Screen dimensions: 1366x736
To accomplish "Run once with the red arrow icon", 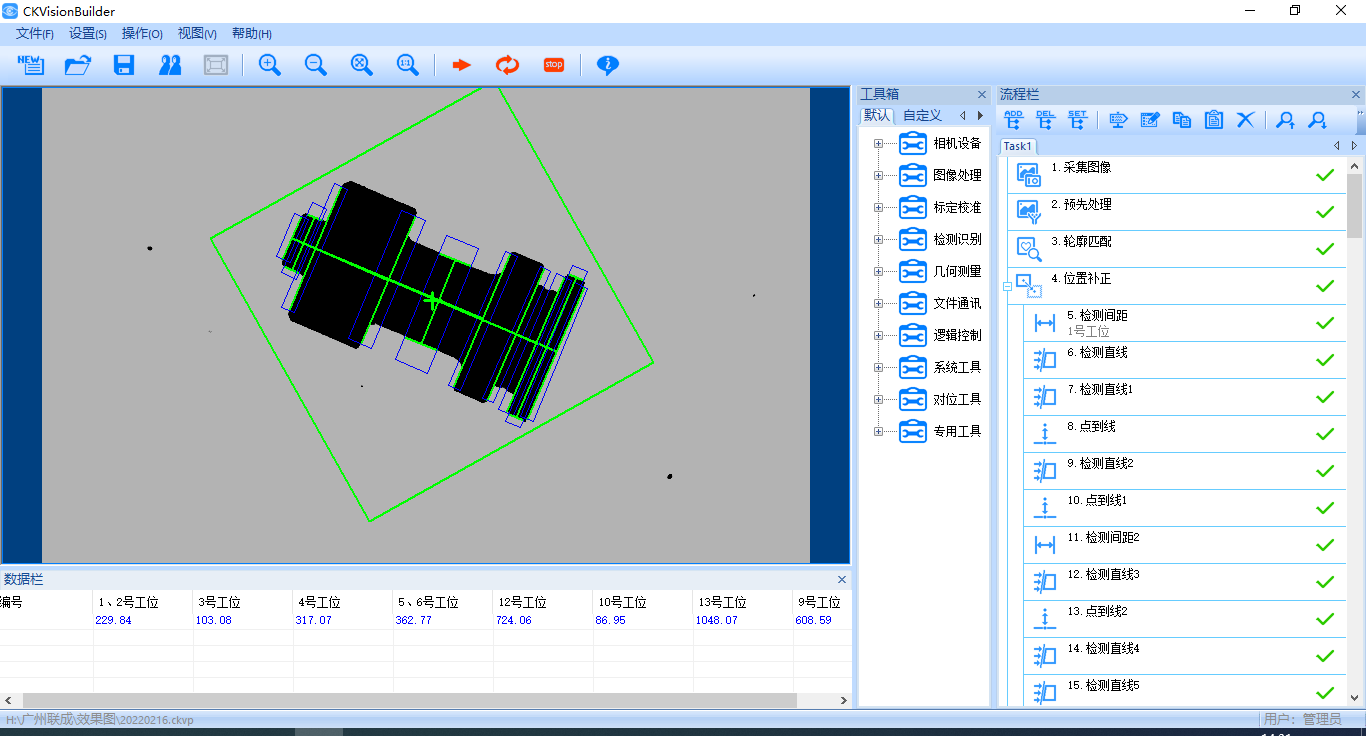I will pos(461,65).
